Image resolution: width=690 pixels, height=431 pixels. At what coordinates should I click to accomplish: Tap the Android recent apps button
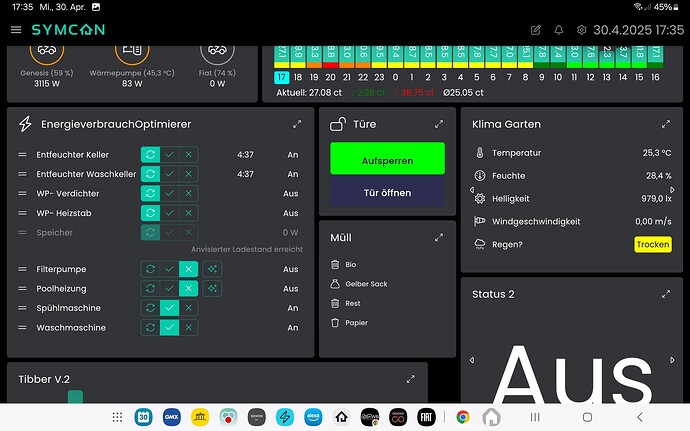(535, 417)
